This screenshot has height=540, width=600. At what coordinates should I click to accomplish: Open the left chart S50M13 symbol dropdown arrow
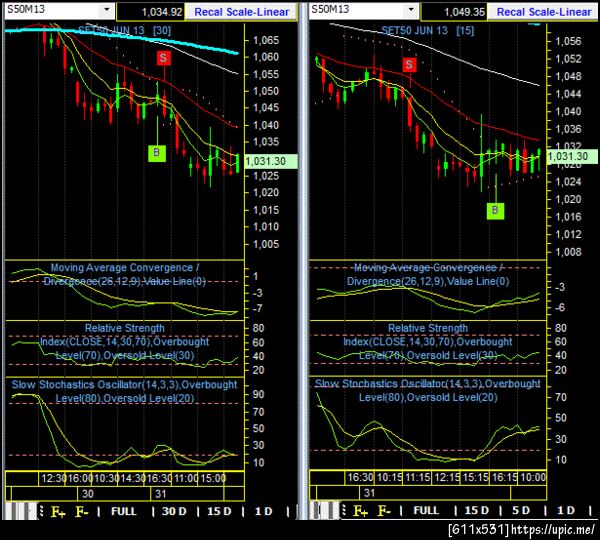coord(107,9)
